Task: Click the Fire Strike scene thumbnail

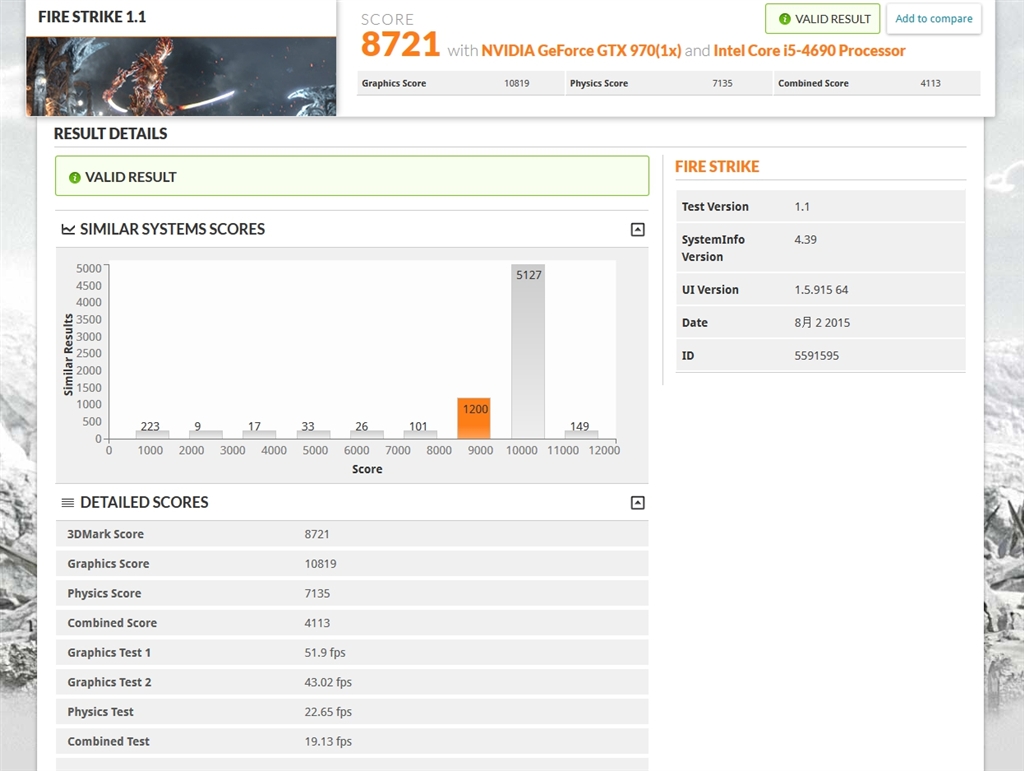Action: [181, 76]
